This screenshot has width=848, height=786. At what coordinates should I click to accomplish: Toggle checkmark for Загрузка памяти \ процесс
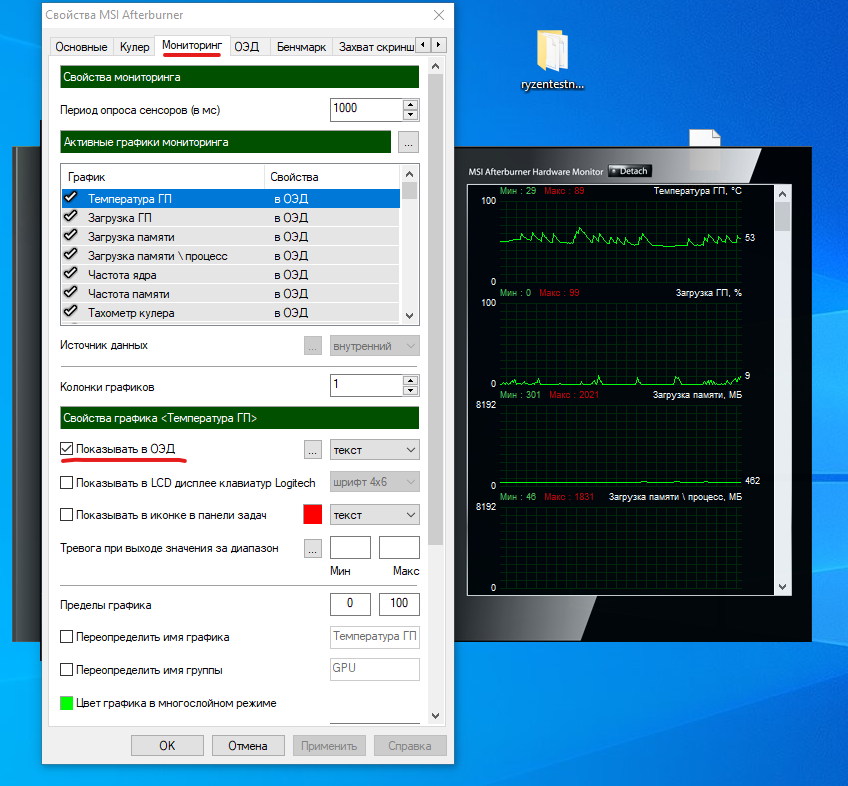(71, 255)
